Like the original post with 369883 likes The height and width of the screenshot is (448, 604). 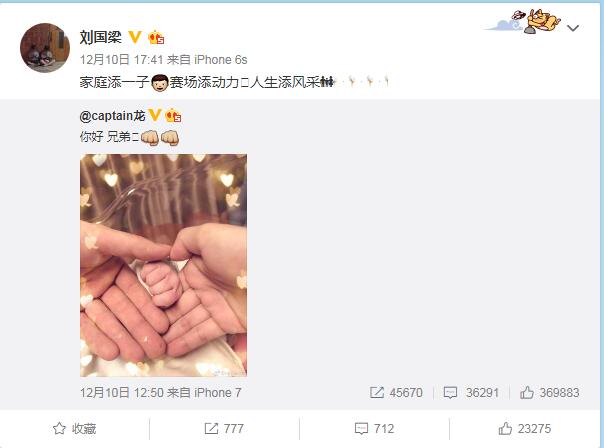[550, 393]
